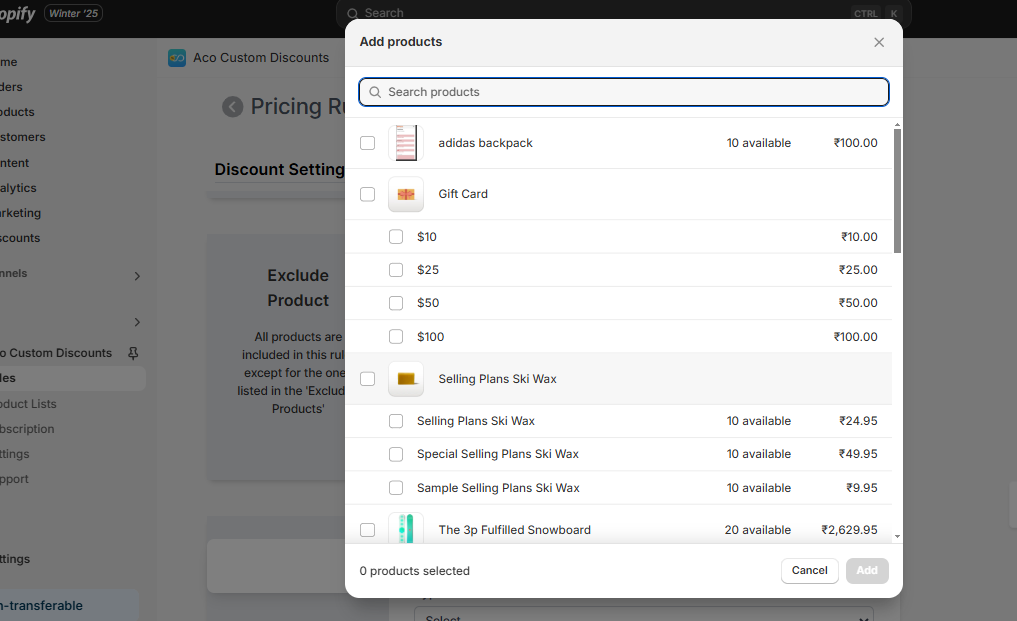Check the ₹24.95 Selling Plans Ski Wax variant
Screen dimensions: 1017x621
396,421
